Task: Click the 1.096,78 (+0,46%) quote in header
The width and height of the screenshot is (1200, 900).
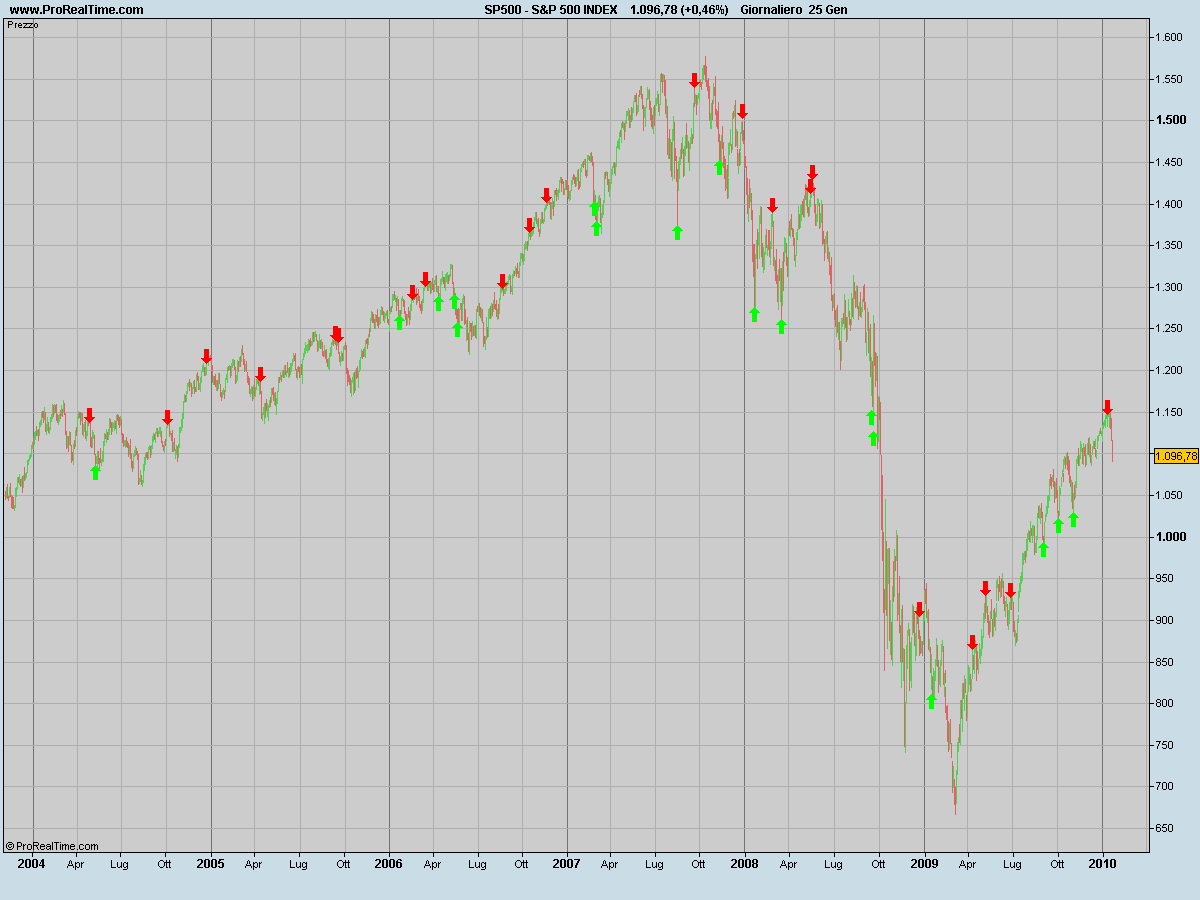Action: 679,9
